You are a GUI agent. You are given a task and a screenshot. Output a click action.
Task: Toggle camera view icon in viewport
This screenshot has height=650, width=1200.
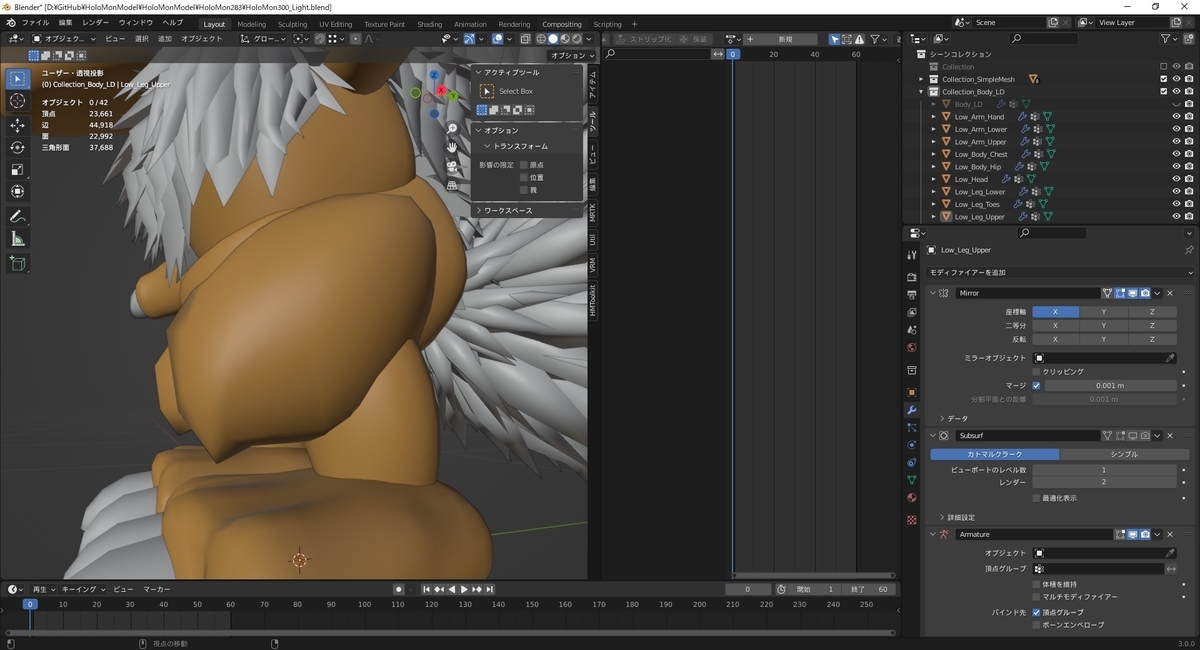[453, 166]
